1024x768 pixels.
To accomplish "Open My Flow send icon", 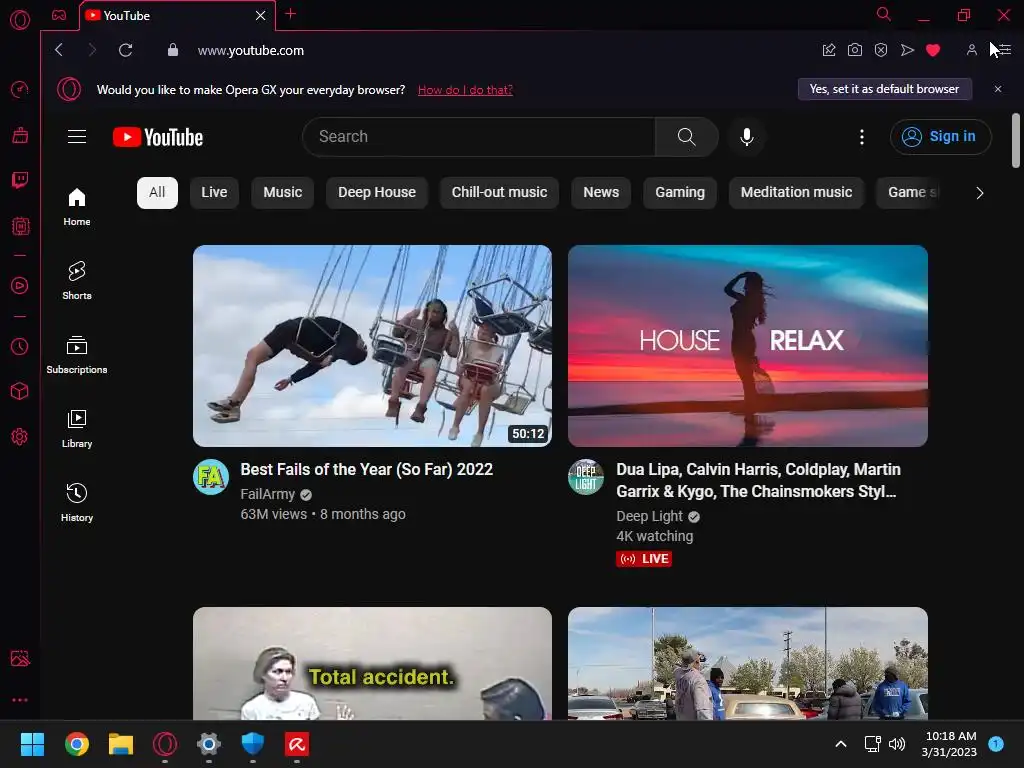I will 907,50.
